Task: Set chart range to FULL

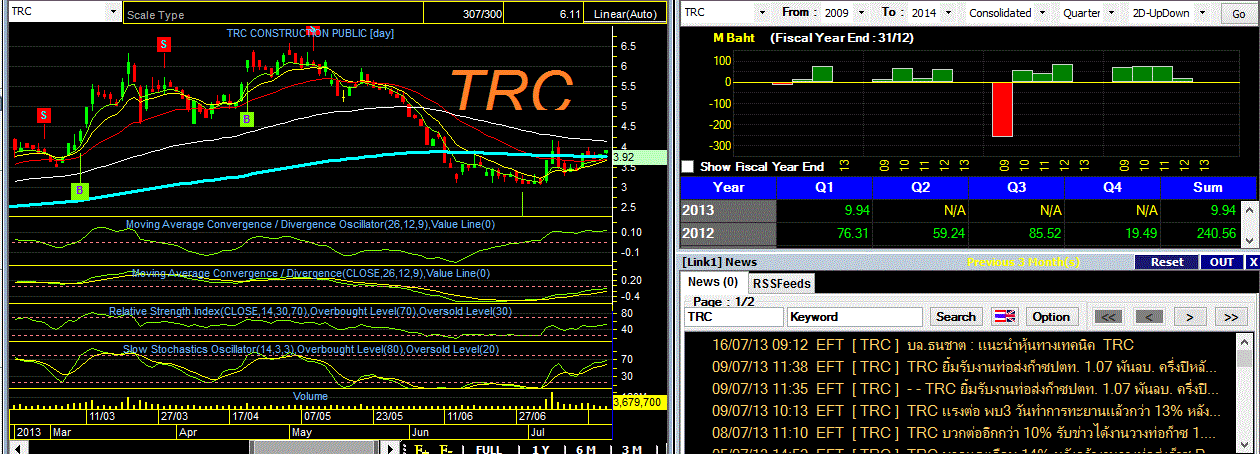Action: click(x=488, y=448)
